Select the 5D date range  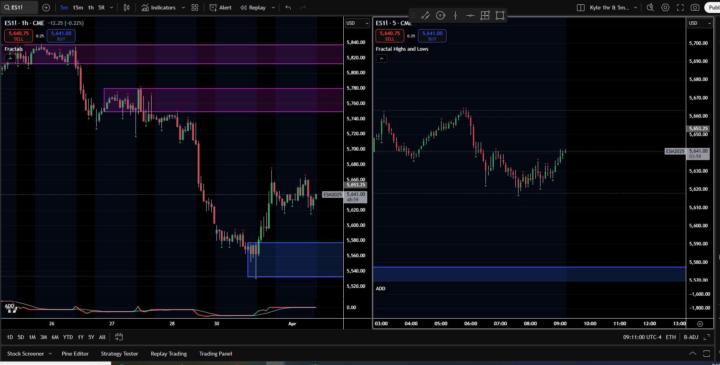(21, 337)
